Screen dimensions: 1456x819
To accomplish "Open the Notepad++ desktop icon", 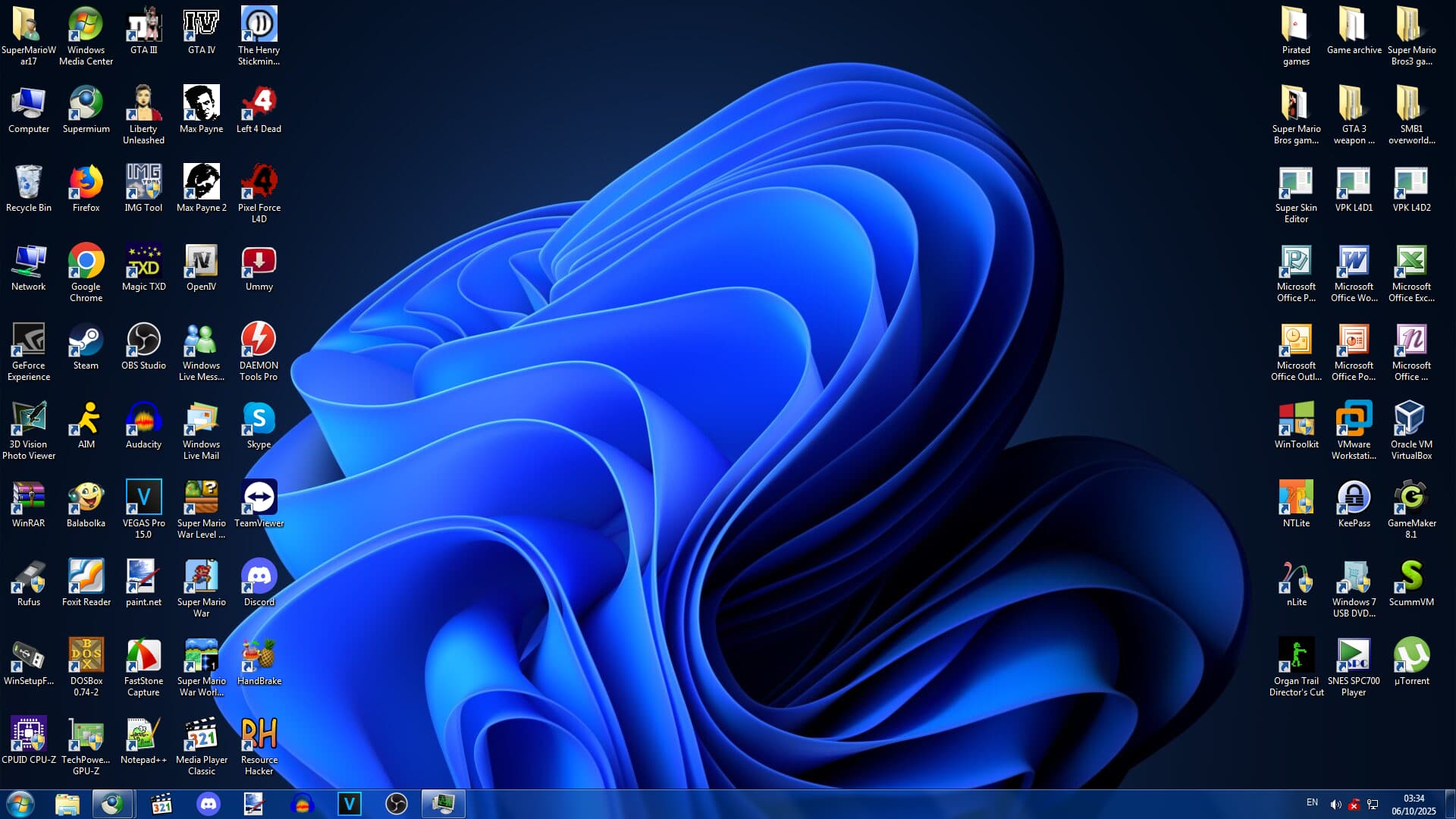I will (143, 742).
